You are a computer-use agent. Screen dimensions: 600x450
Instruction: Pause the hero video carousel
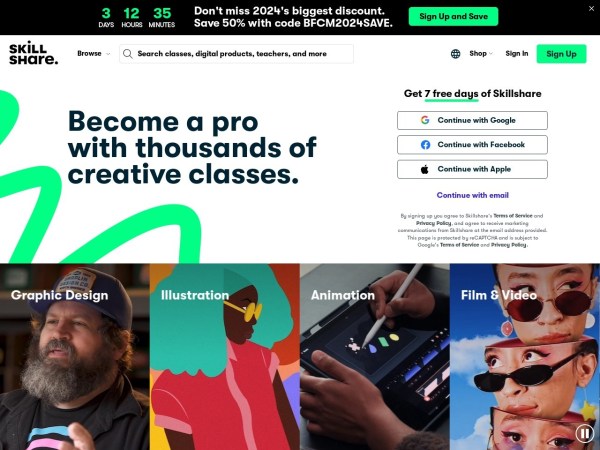pyautogui.click(x=584, y=433)
